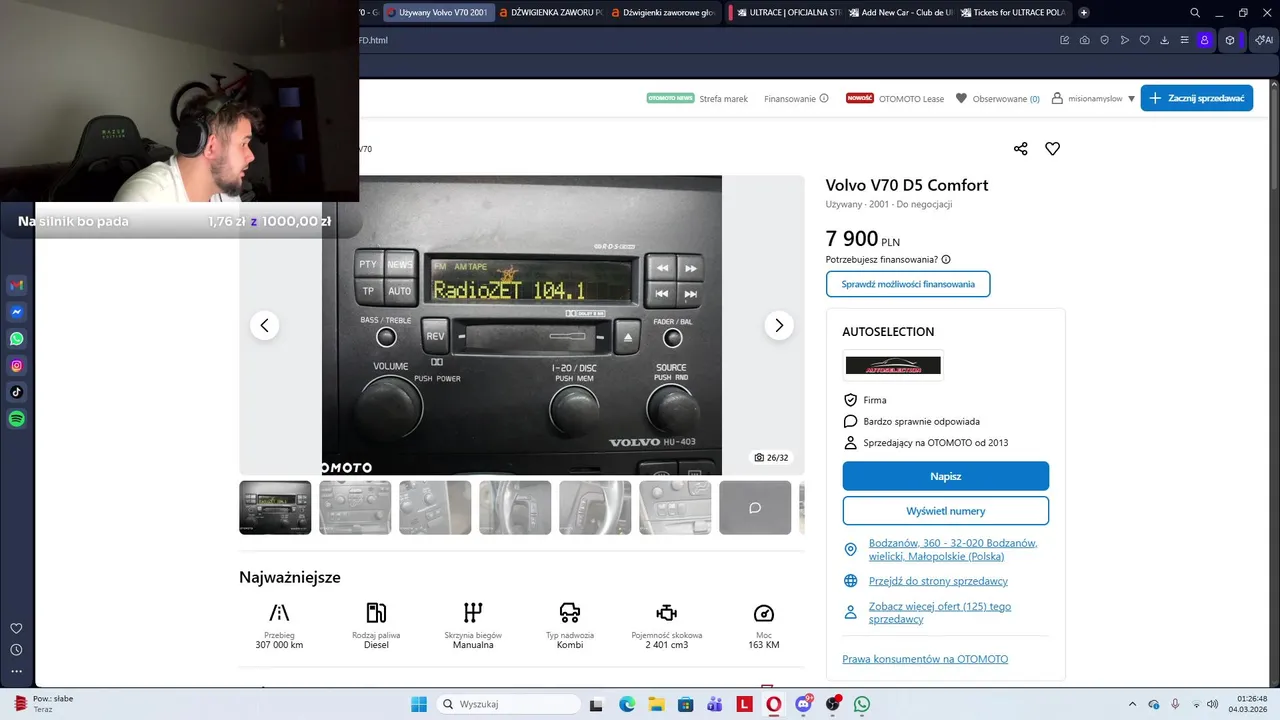Select the fourth gallery thumbnail
This screenshot has width=1280, height=720.
(x=515, y=508)
